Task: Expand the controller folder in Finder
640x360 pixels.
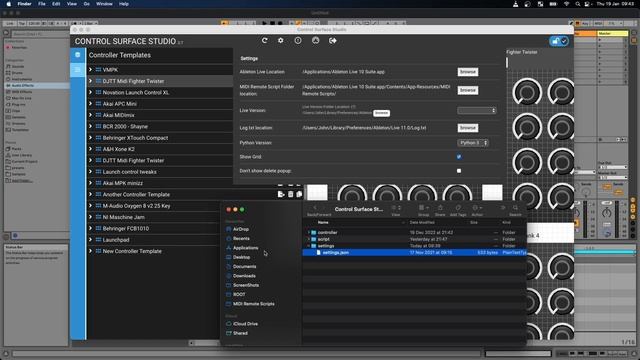Action: point(309,232)
